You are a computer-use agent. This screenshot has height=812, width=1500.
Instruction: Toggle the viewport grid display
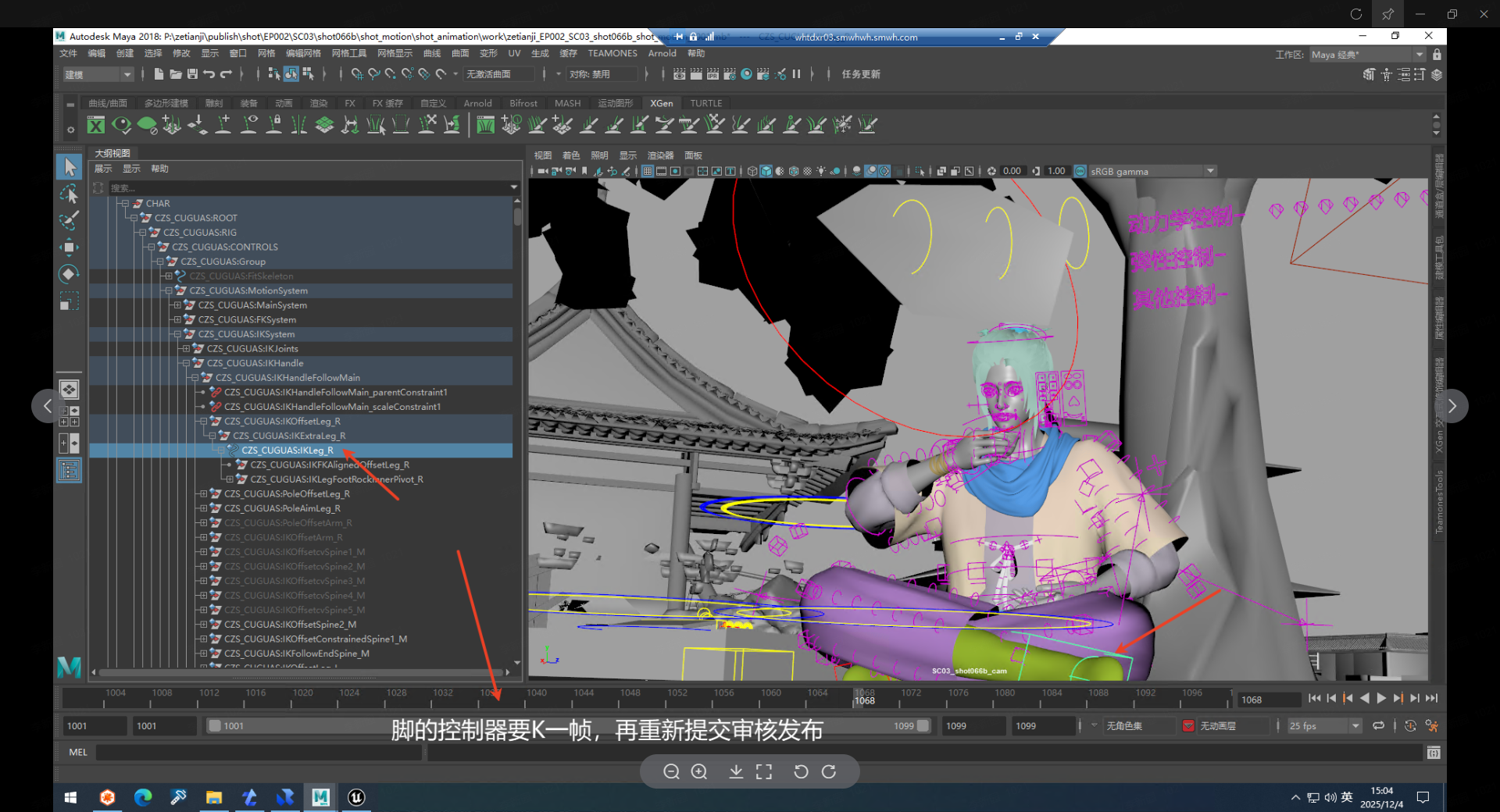(x=648, y=171)
